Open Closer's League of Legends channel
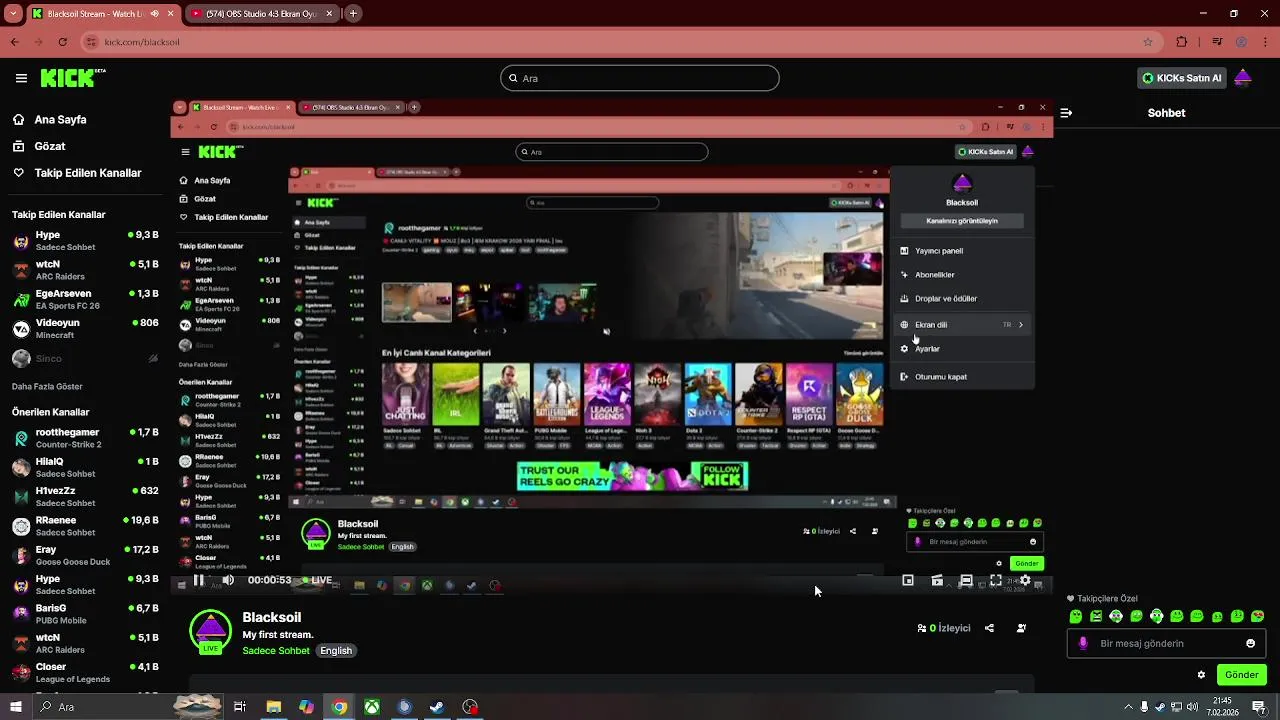The width and height of the screenshot is (1280, 720). pos(85,672)
